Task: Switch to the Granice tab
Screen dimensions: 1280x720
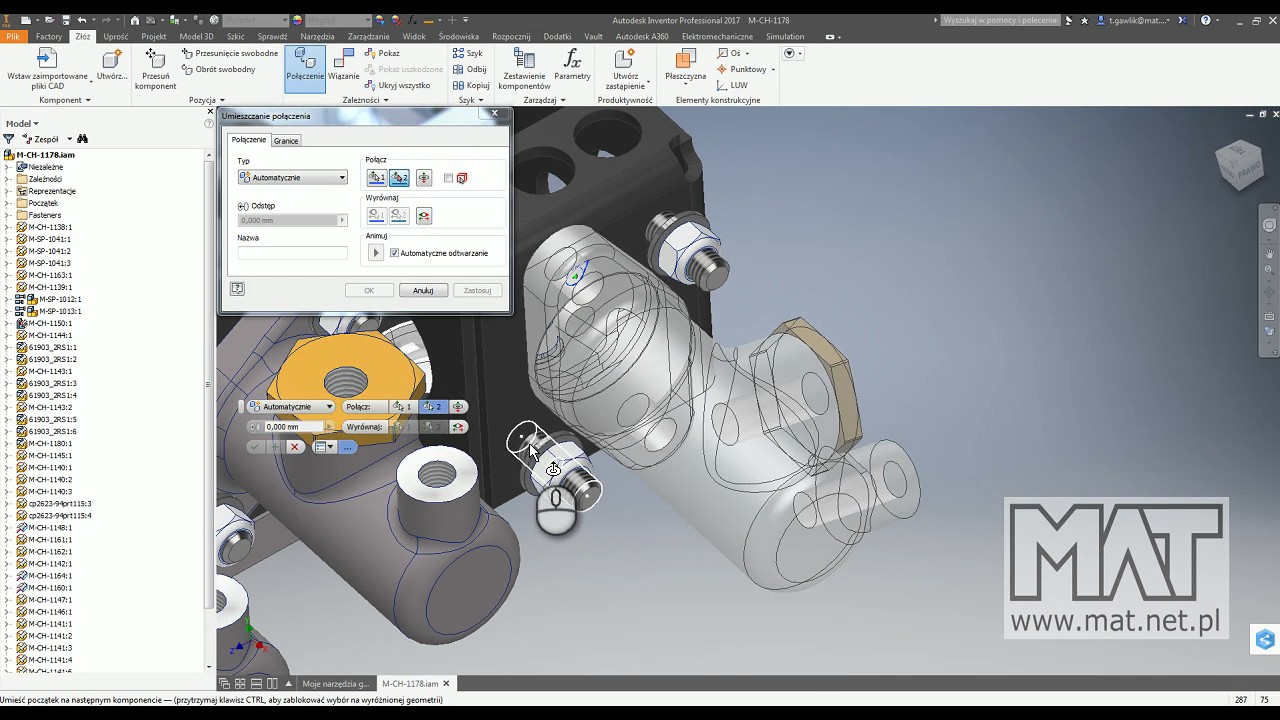Action: pyautogui.click(x=286, y=141)
